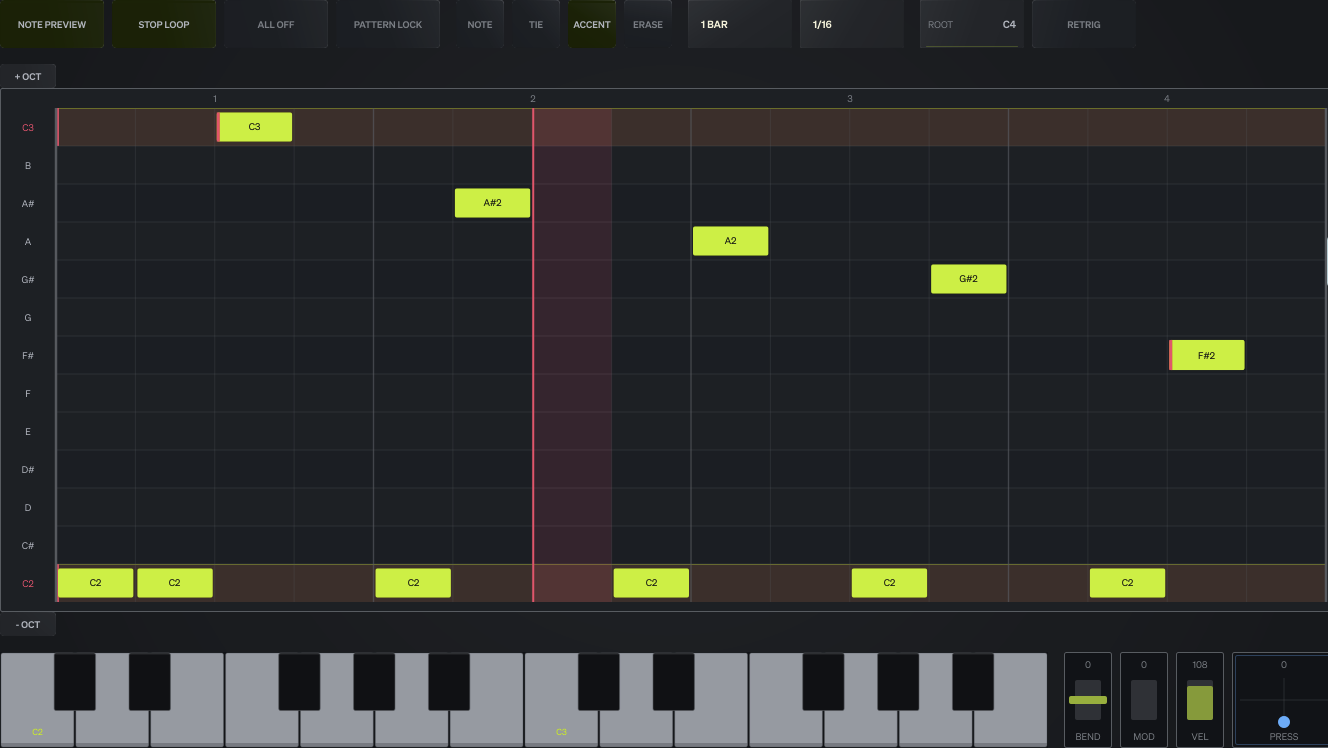Enable PATTERN LOCK
This screenshot has width=1328, height=748.
388,24
